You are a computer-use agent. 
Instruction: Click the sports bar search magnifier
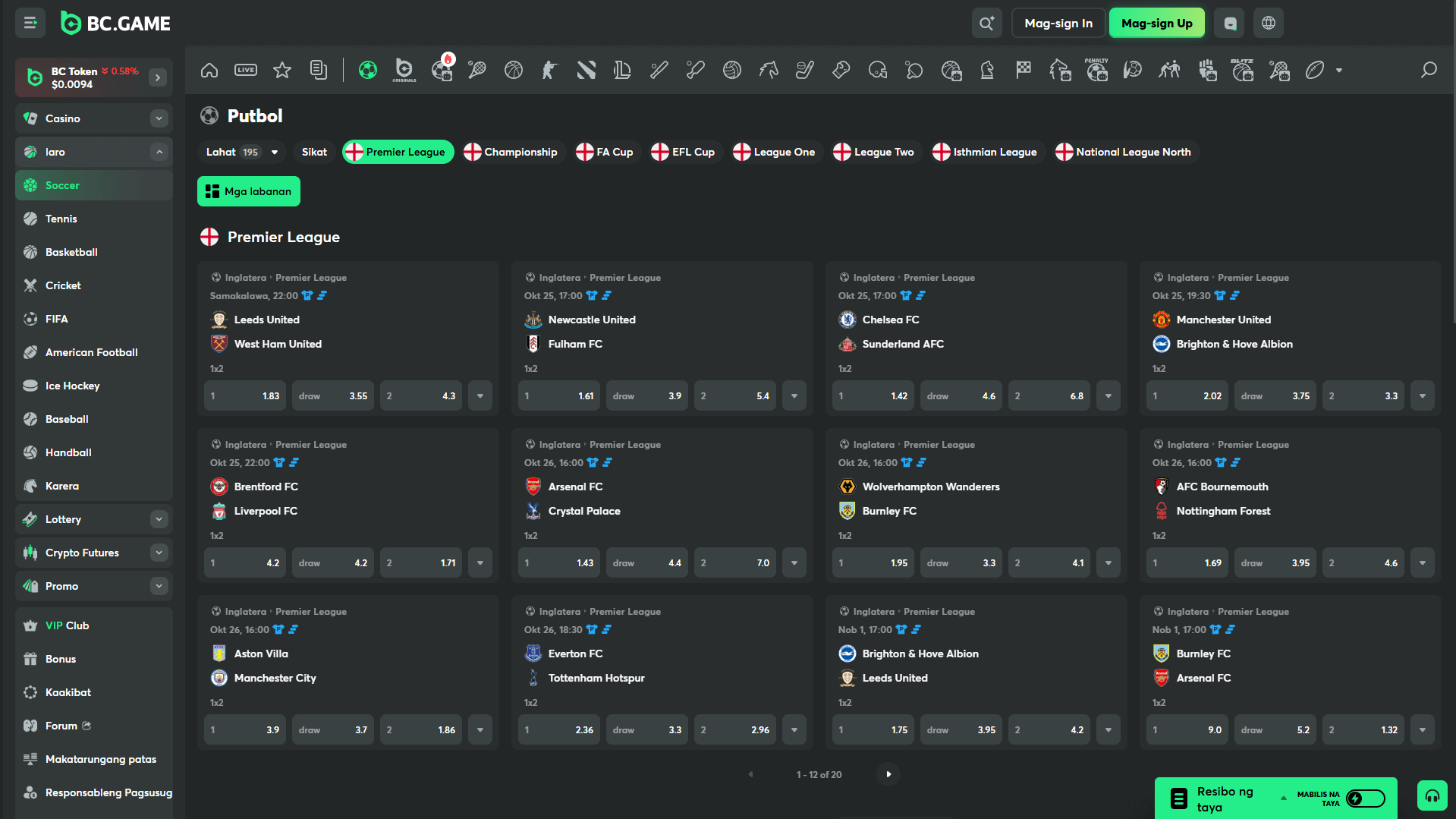[1429, 71]
